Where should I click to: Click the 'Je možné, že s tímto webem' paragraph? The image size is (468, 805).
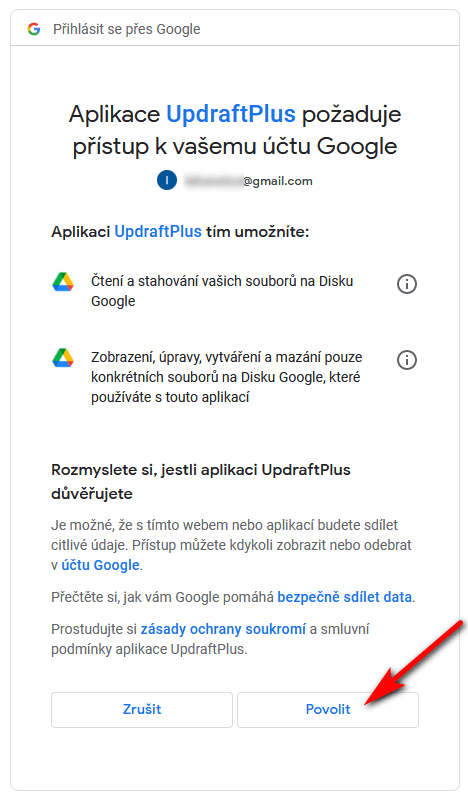click(231, 545)
